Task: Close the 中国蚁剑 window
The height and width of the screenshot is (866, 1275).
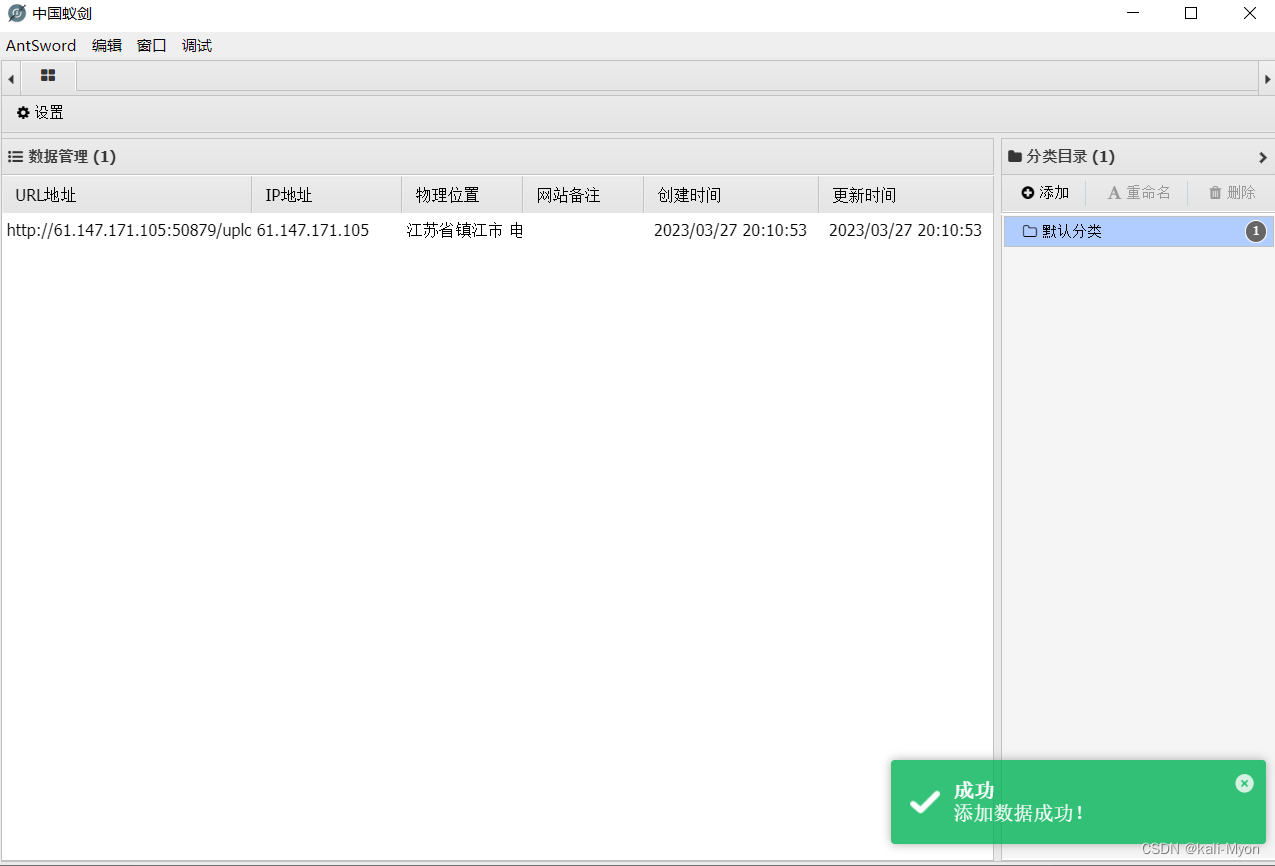Action: coord(1249,13)
